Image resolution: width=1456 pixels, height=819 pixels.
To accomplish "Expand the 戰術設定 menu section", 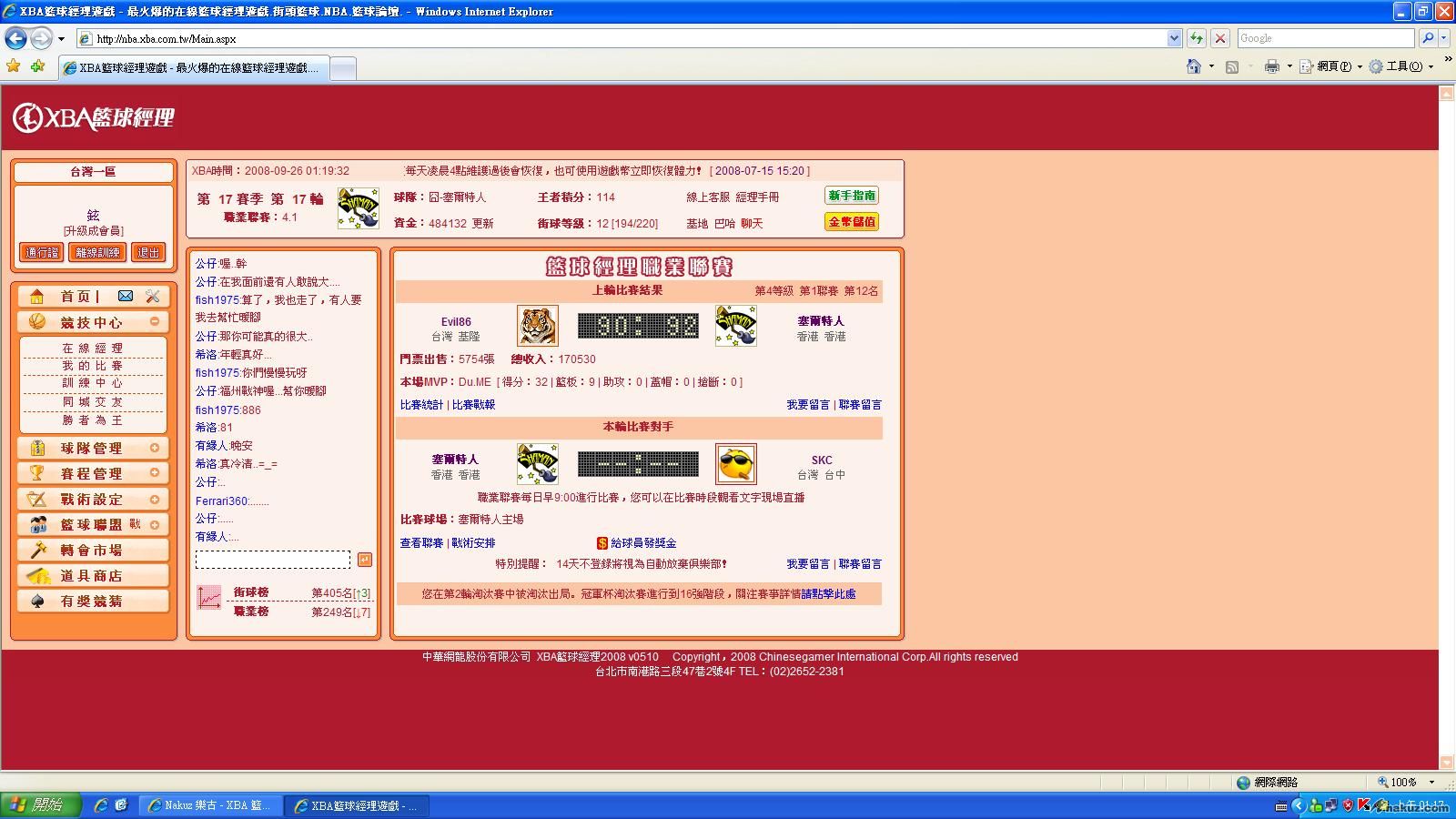I will click(155, 499).
